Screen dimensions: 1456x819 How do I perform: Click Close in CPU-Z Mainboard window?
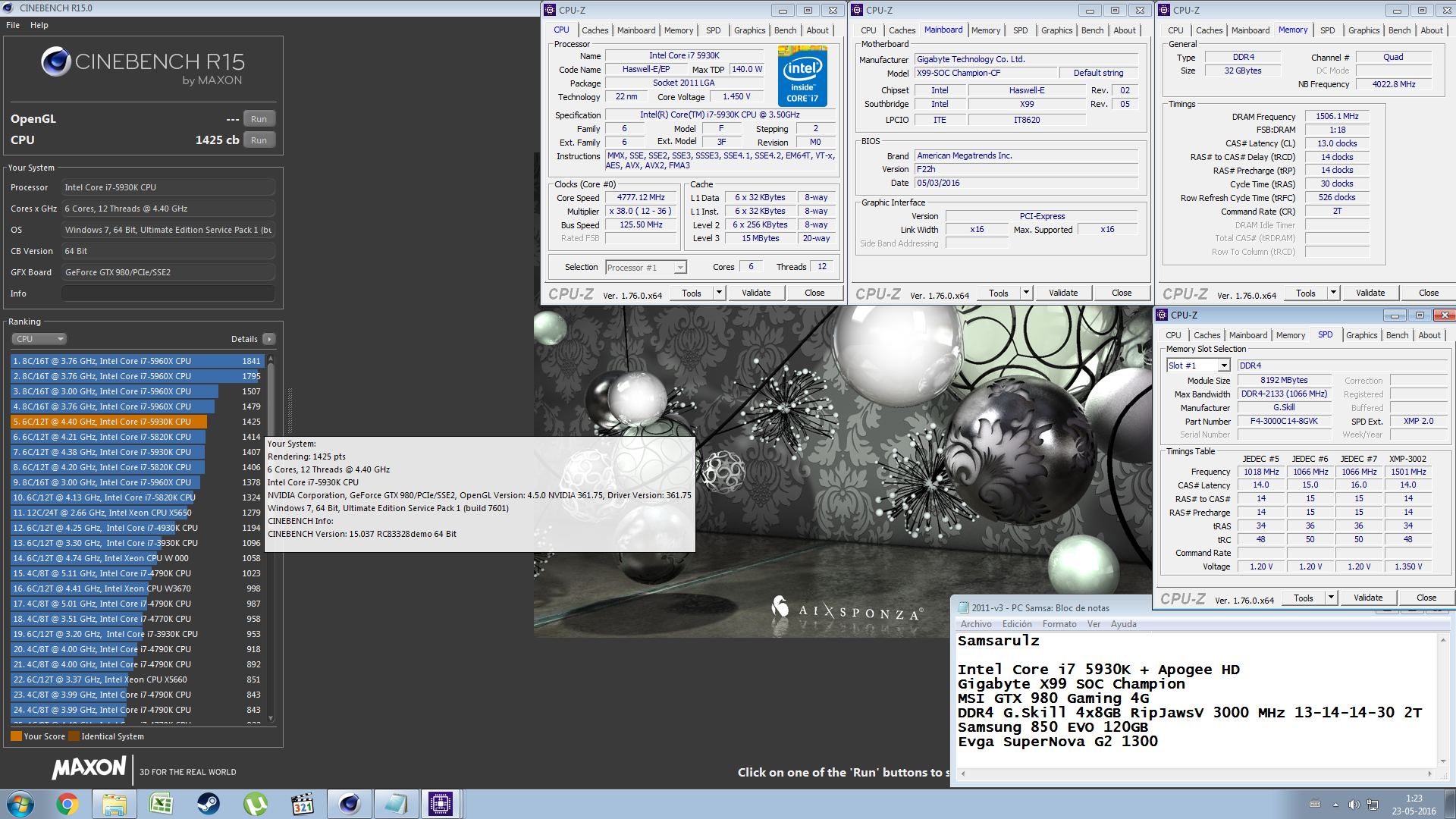[1122, 293]
